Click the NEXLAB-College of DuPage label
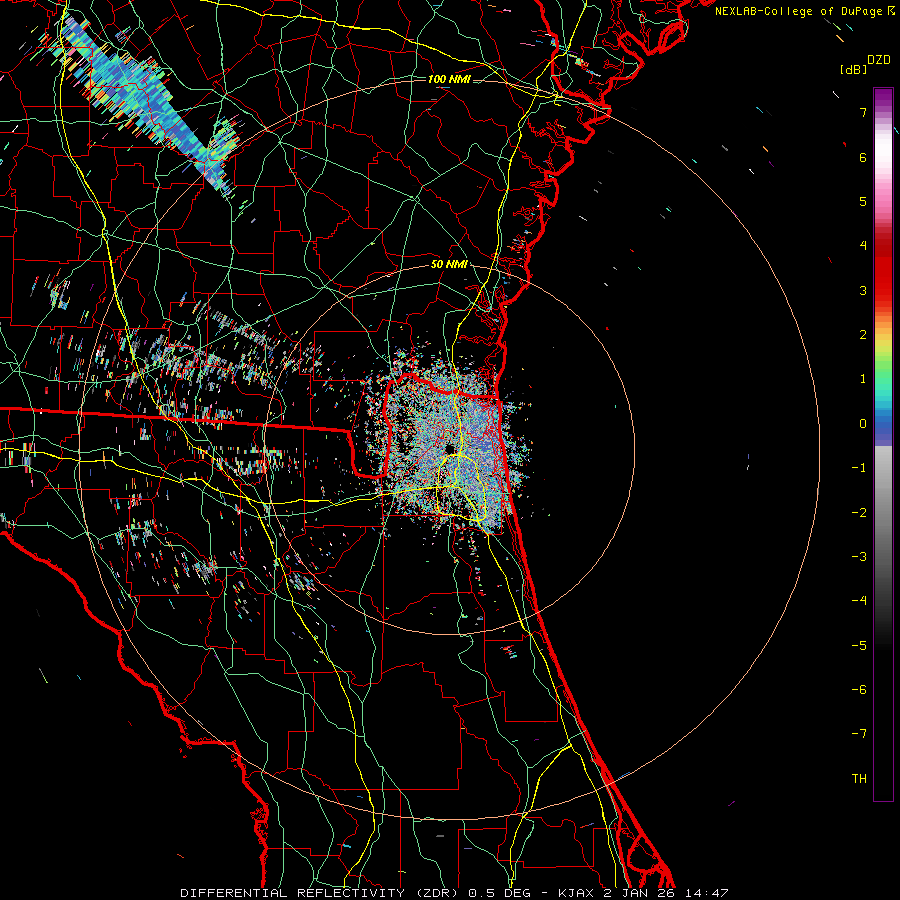This screenshot has width=900, height=900. (798, 11)
